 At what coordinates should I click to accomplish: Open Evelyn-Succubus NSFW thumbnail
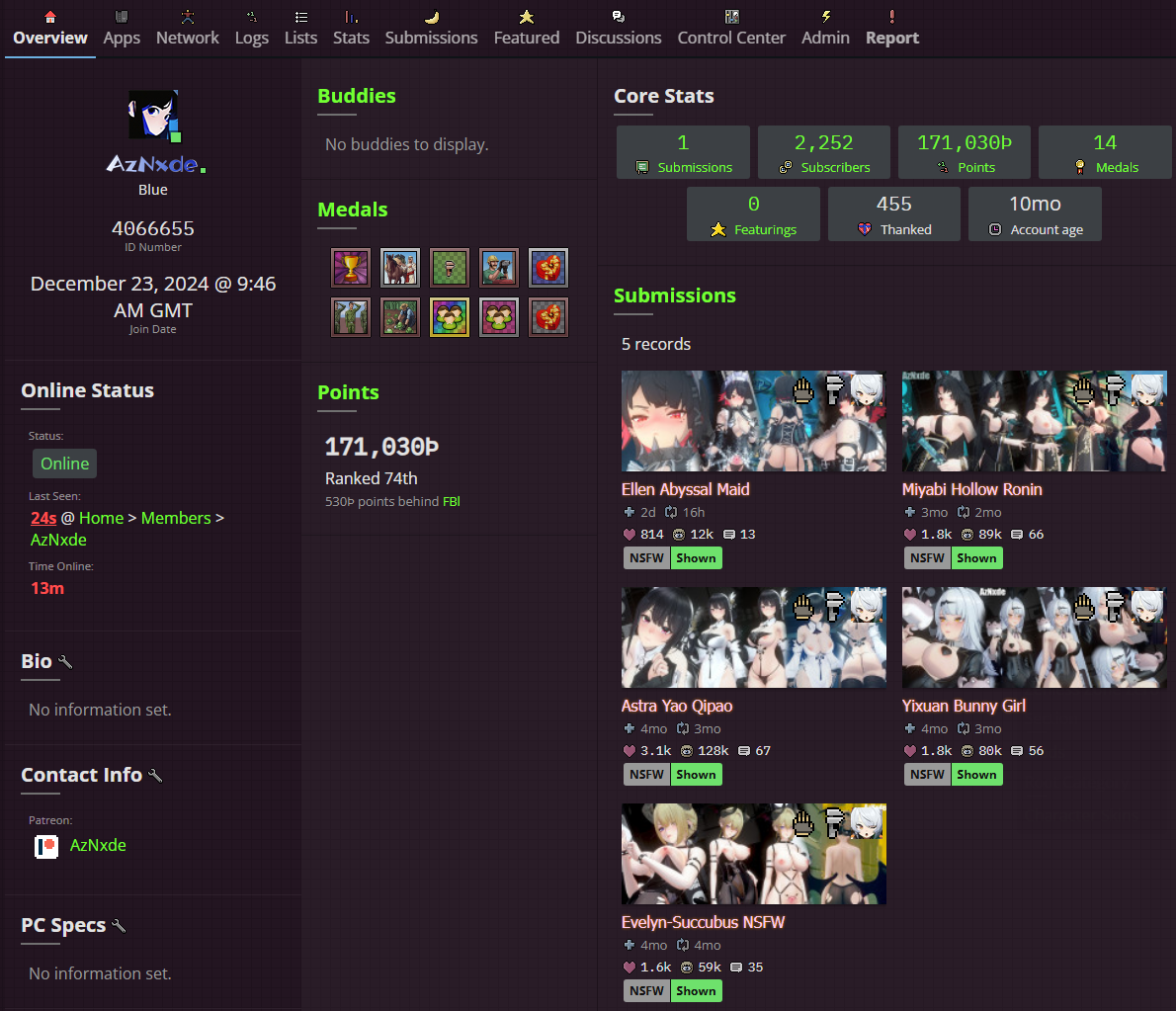[754, 854]
